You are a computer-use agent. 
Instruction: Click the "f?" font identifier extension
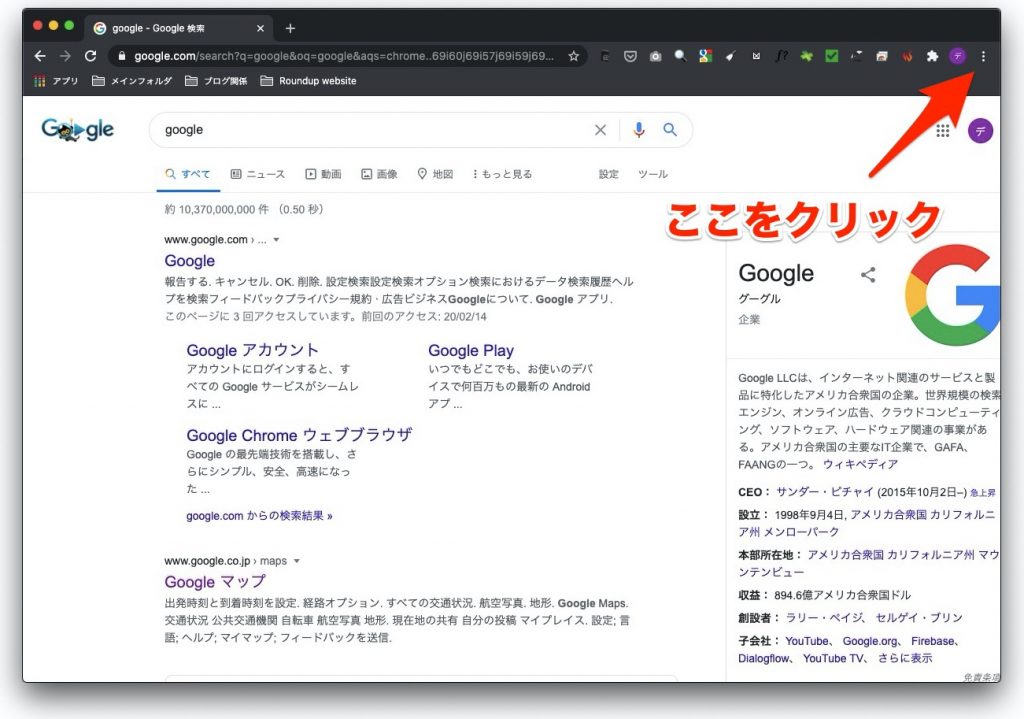pyautogui.click(x=781, y=56)
